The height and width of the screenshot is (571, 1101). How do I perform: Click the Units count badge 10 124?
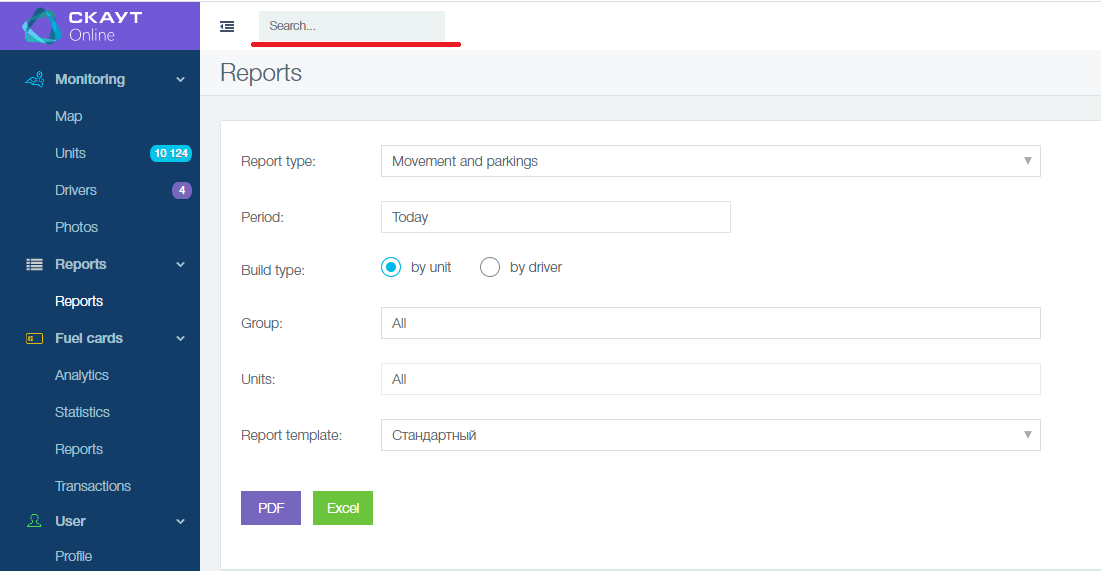point(170,153)
